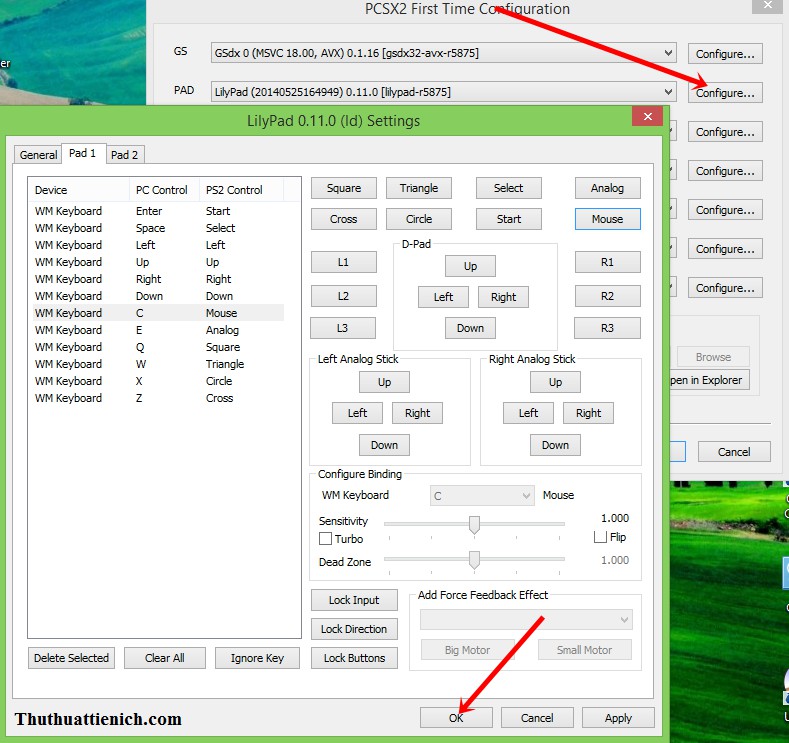The width and height of the screenshot is (789, 743).
Task: Bind the Triangle button
Action: coord(419,188)
